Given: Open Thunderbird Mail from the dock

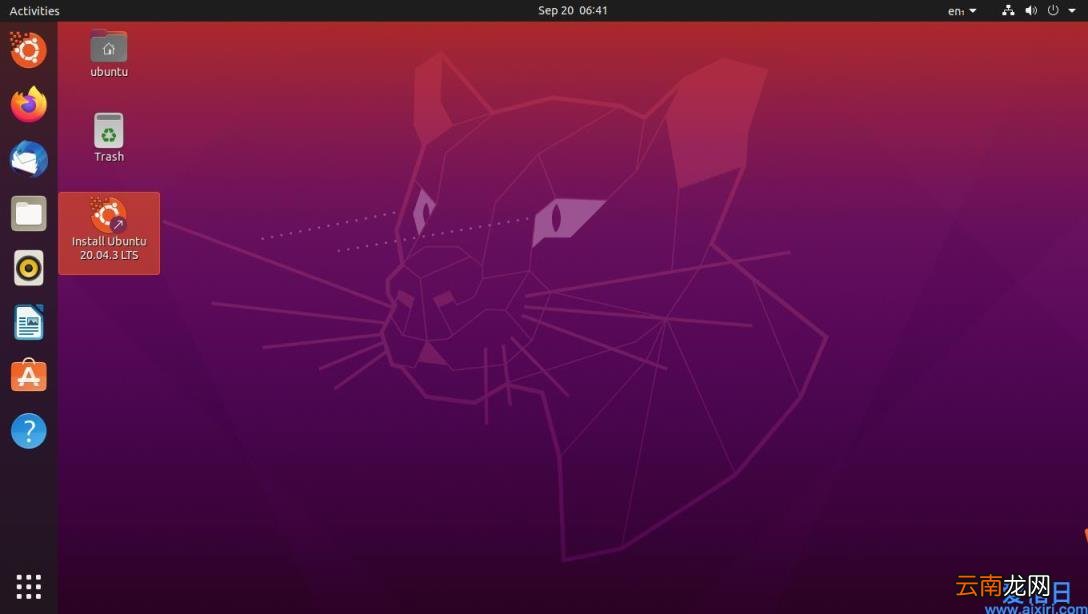Looking at the screenshot, I should pos(28,159).
